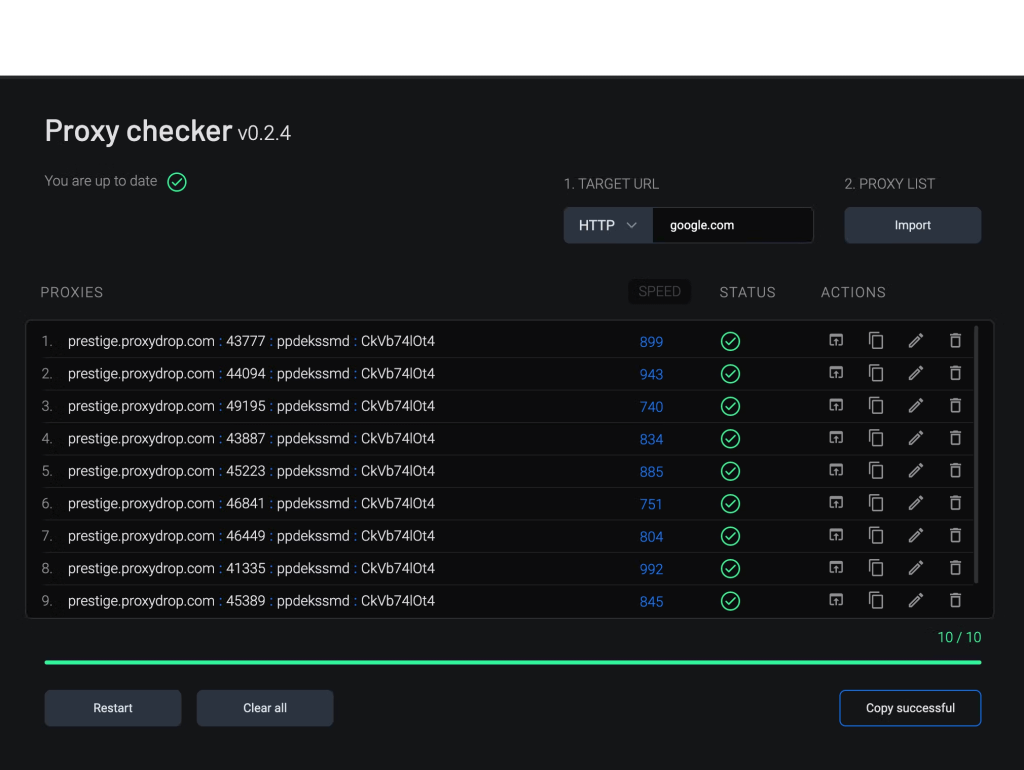Focus the google.com target URL field
Image resolution: width=1024 pixels, height=770 pixels.
[732, 225]
